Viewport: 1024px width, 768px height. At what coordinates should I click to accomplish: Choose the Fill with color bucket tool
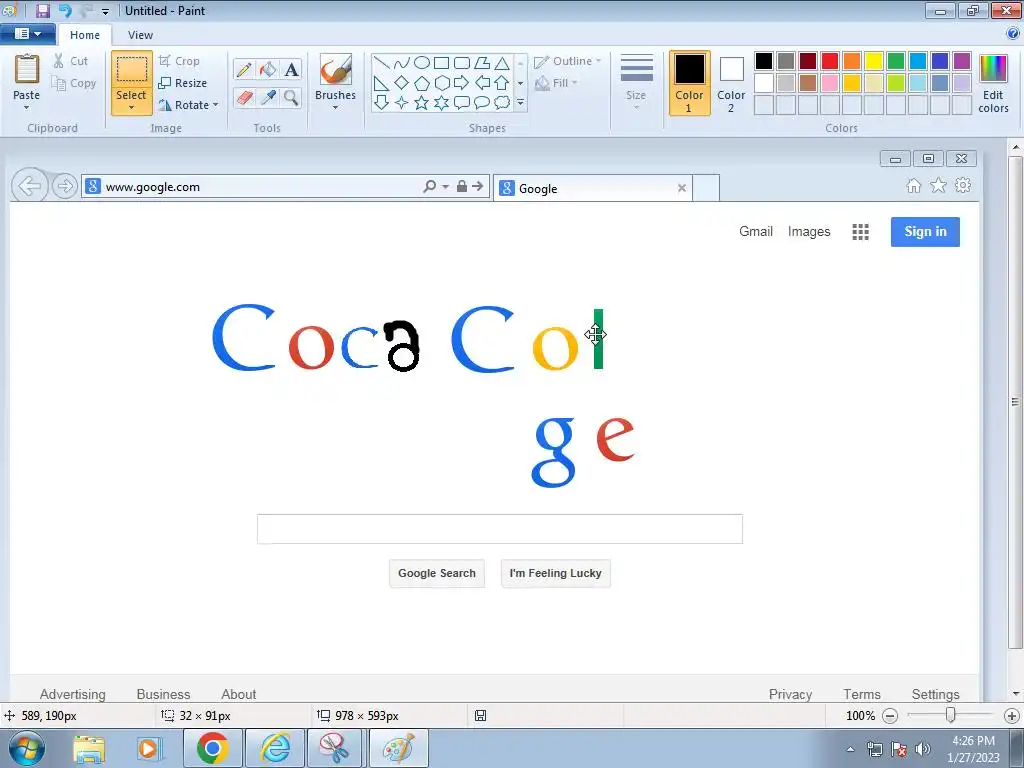click(268, 70)
